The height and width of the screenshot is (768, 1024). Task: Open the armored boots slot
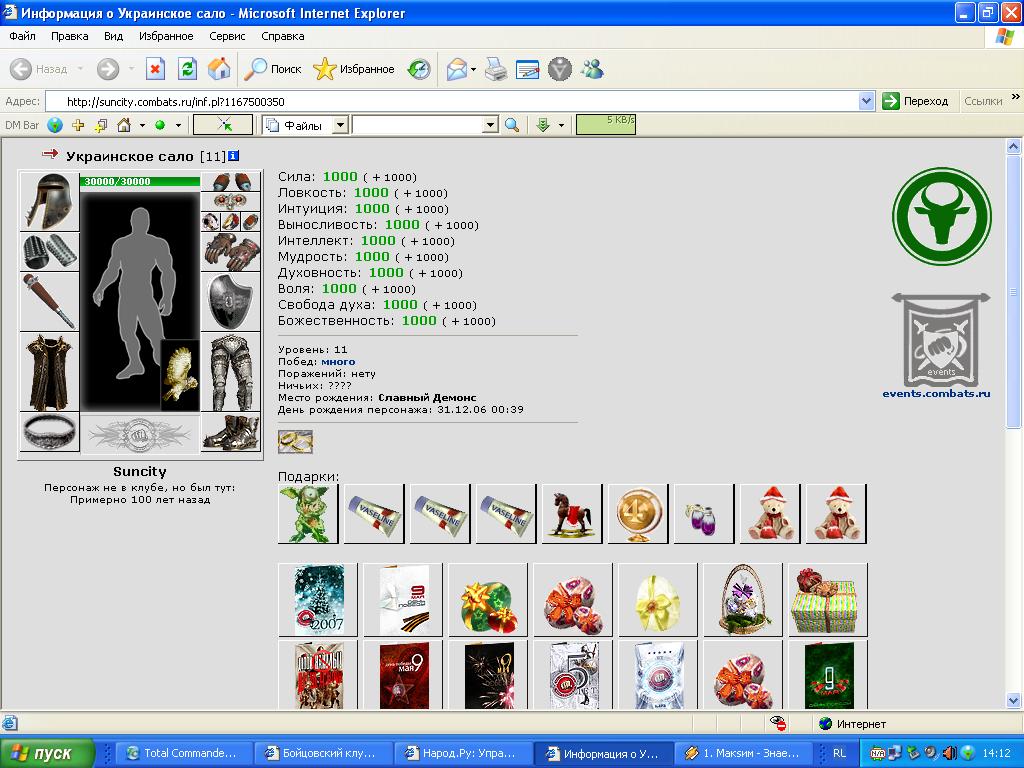231,432
